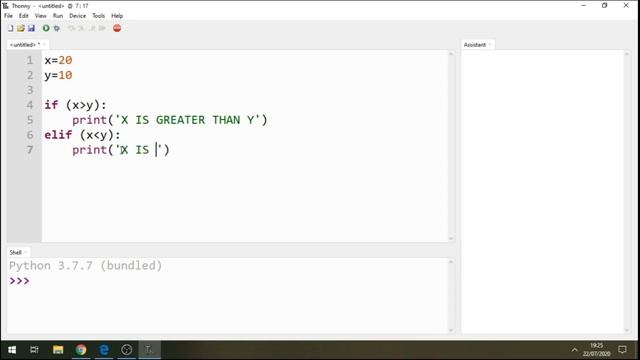
Task: Open the Edit menu
Action: [x=24, y=16]
